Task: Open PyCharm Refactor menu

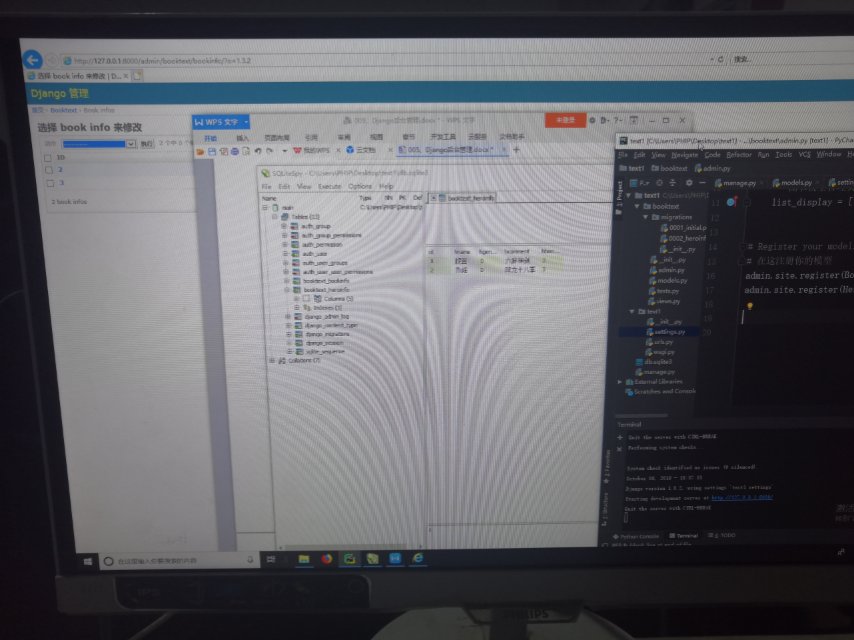Action: click(739, 155)
